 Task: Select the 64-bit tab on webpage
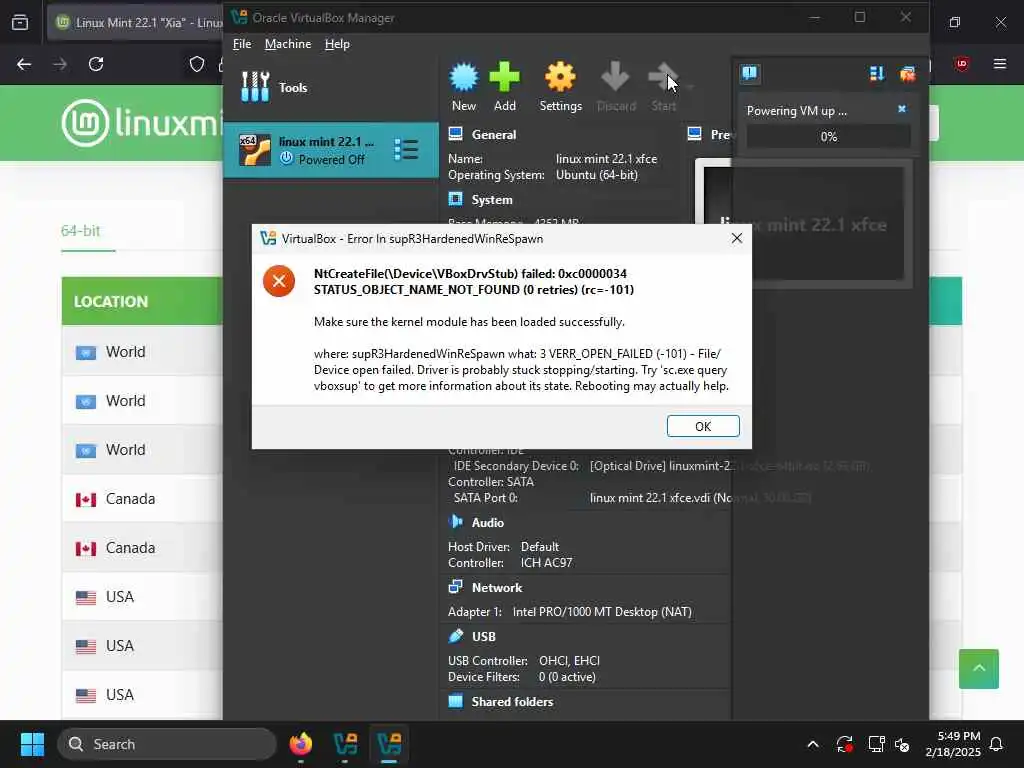coord(80,231)
